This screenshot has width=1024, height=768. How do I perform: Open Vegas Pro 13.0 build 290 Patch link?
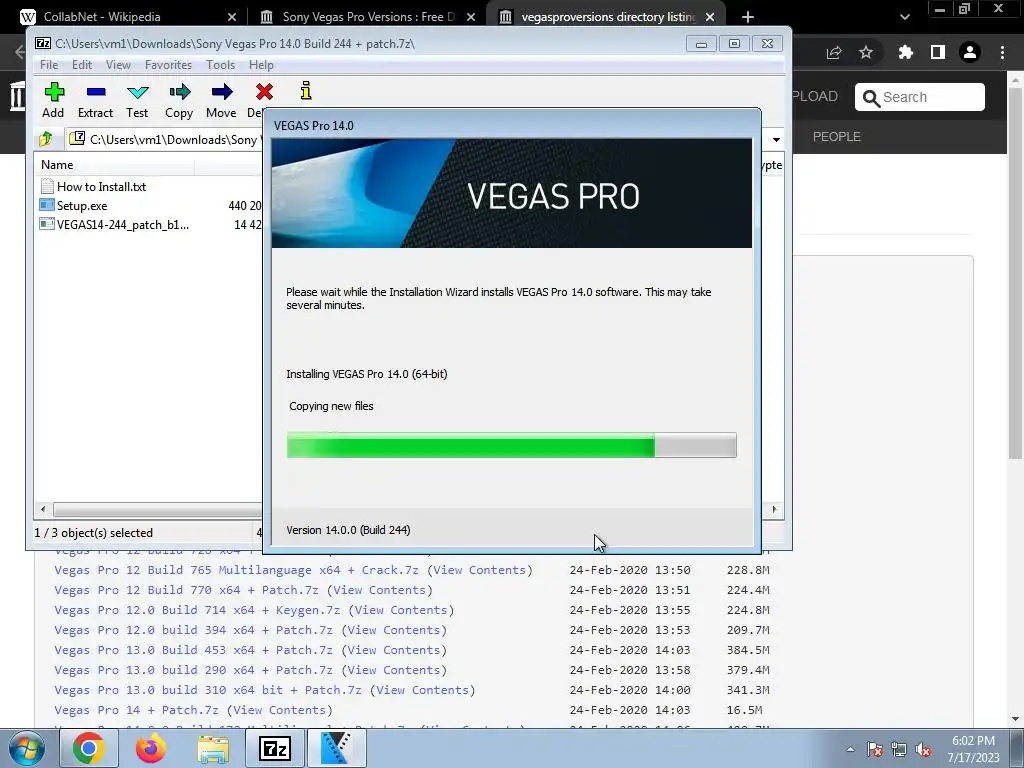[x=193, y=670]
